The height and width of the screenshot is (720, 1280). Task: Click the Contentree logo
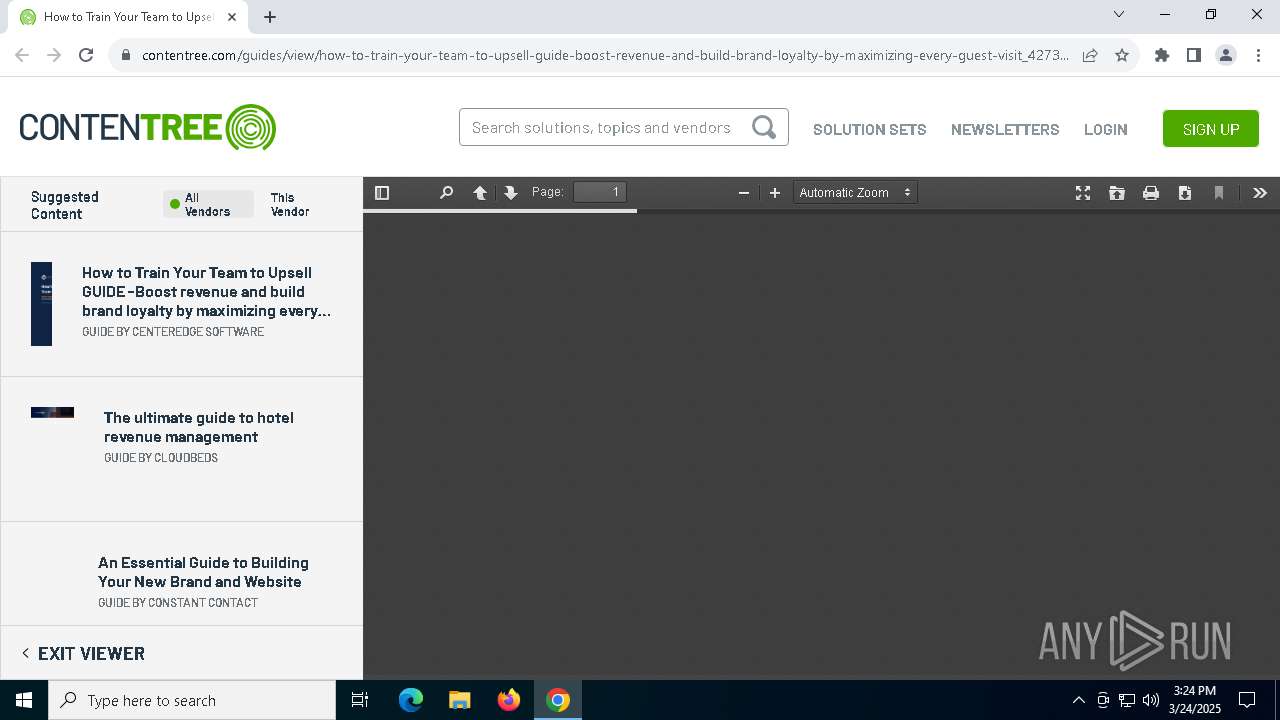148,128
